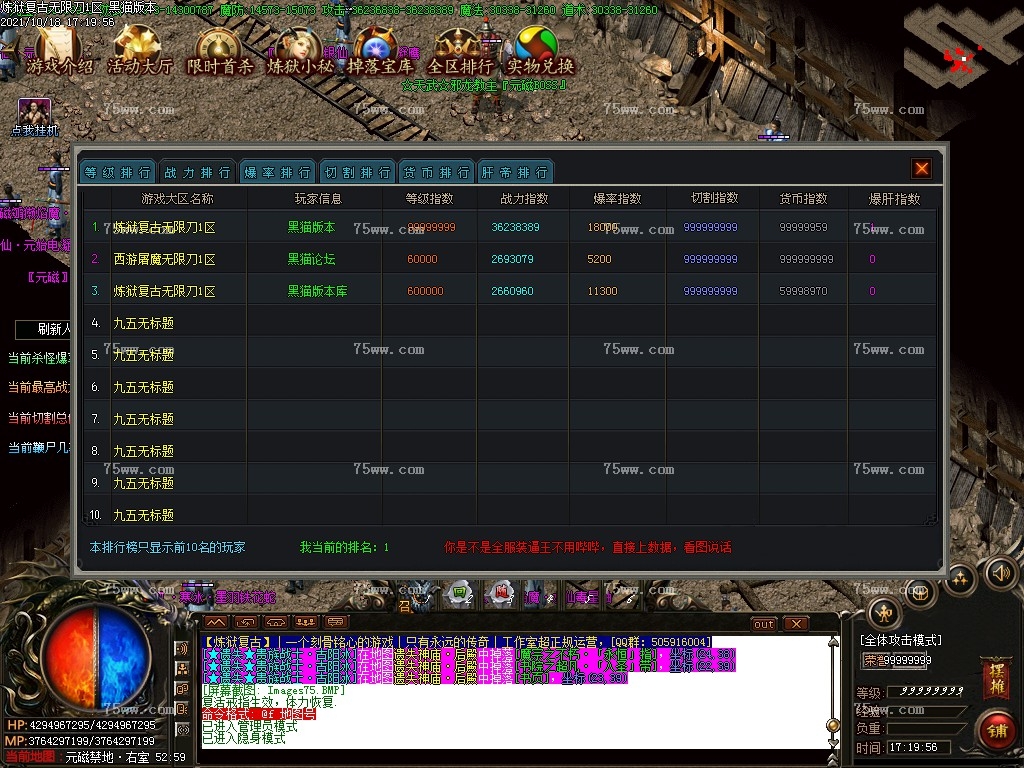The image size is (1024, 768).
Task: Click power value 2693079 in rank 2
Action: click(x=512, y=259)
